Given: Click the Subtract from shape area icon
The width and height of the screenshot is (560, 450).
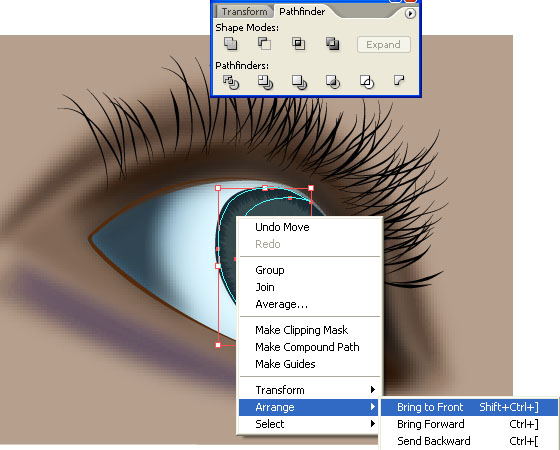Looking at the screenshot, I should (264, 44).
